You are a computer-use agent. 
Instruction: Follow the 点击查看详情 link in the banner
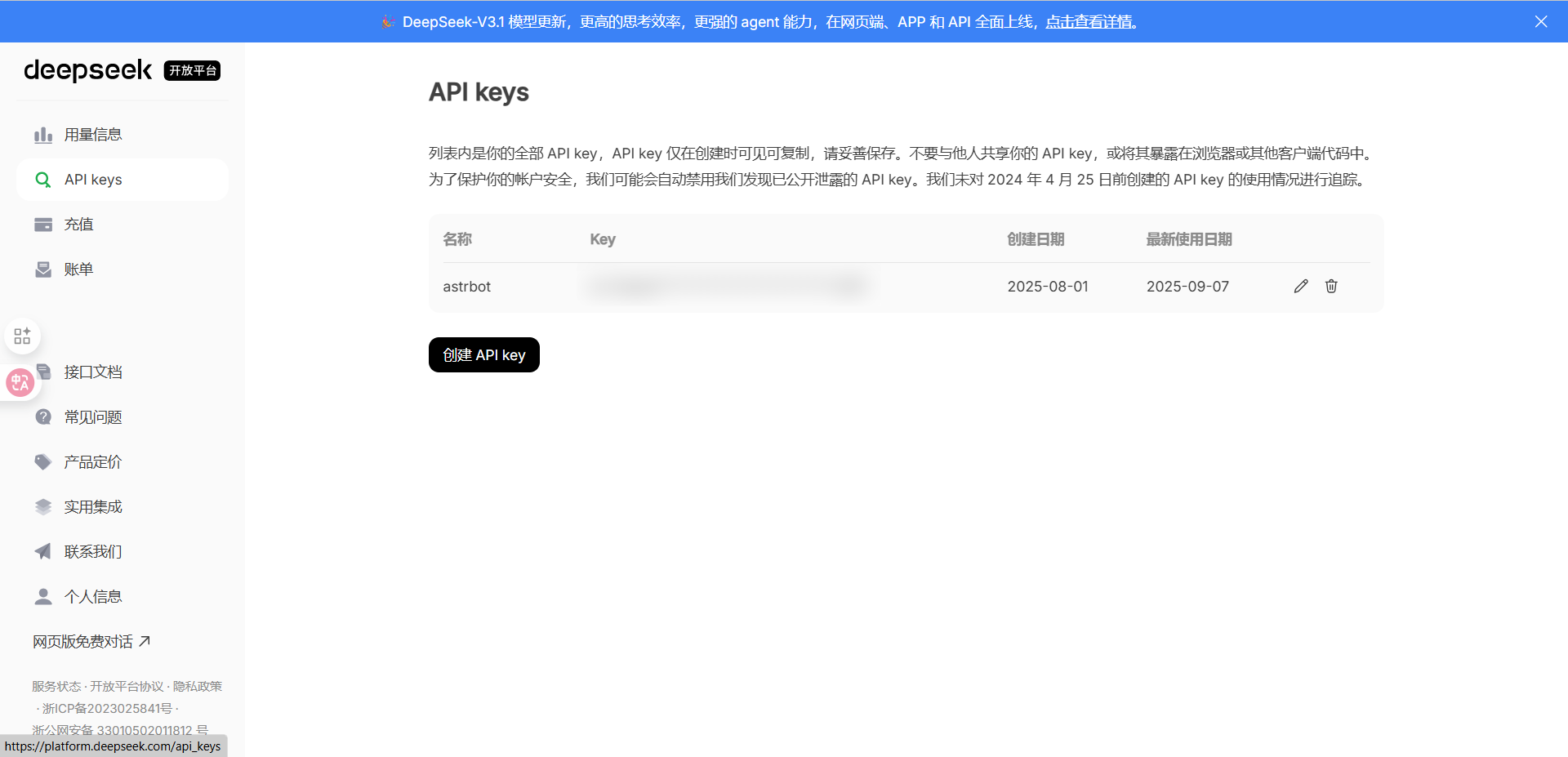click(x=1089, y=22)
